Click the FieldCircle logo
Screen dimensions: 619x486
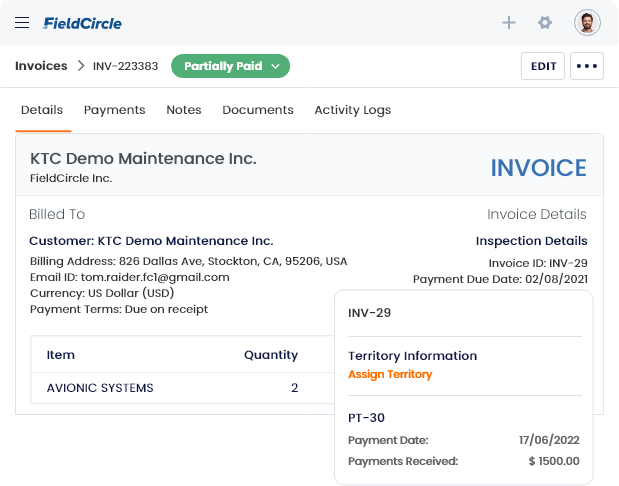pos(82,23)
